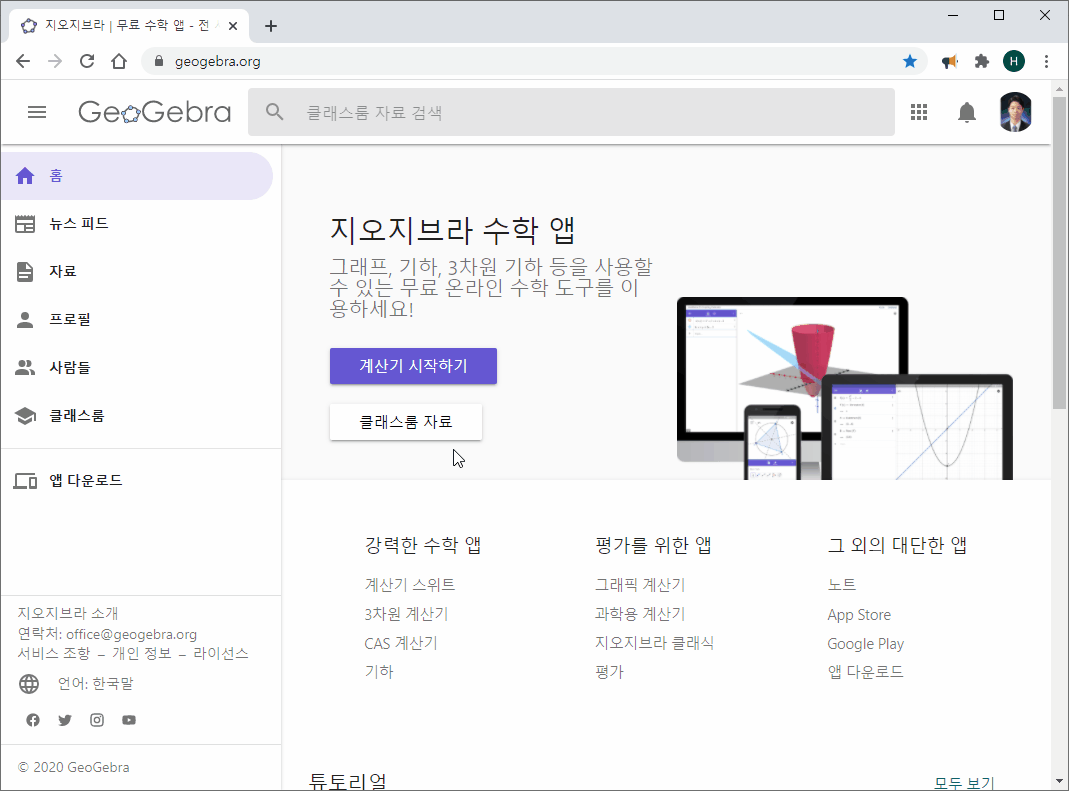Screen dimensions: 1069x791
Task: Open 라이선스 link
Action: coord(221,654)
